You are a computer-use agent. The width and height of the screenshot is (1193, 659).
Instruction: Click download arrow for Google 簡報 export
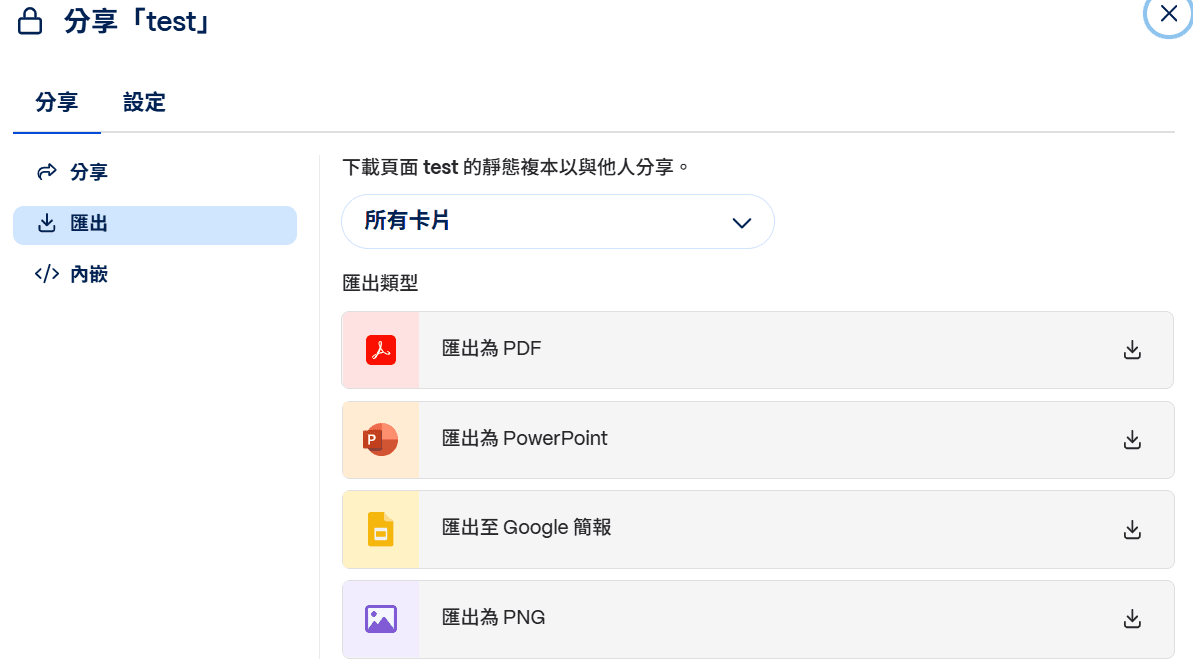pos(1132,529)
